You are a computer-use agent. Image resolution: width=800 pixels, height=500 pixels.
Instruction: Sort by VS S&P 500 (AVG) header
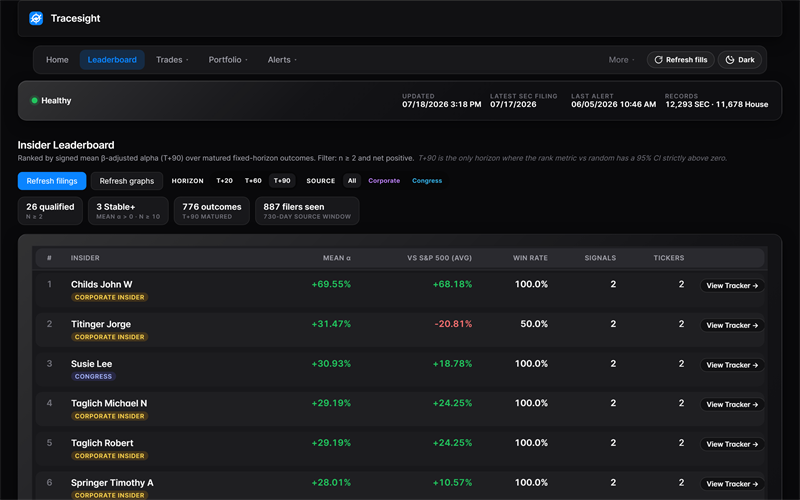[439, 258]
